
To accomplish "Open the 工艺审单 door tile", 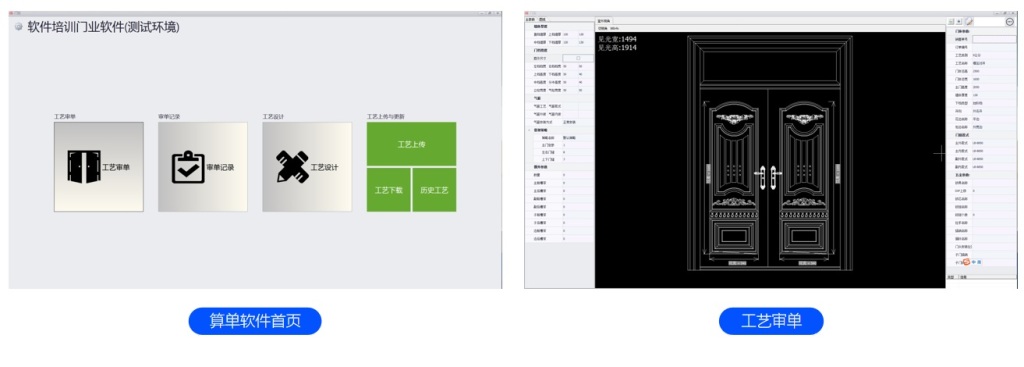I will [x=99, y=167].
